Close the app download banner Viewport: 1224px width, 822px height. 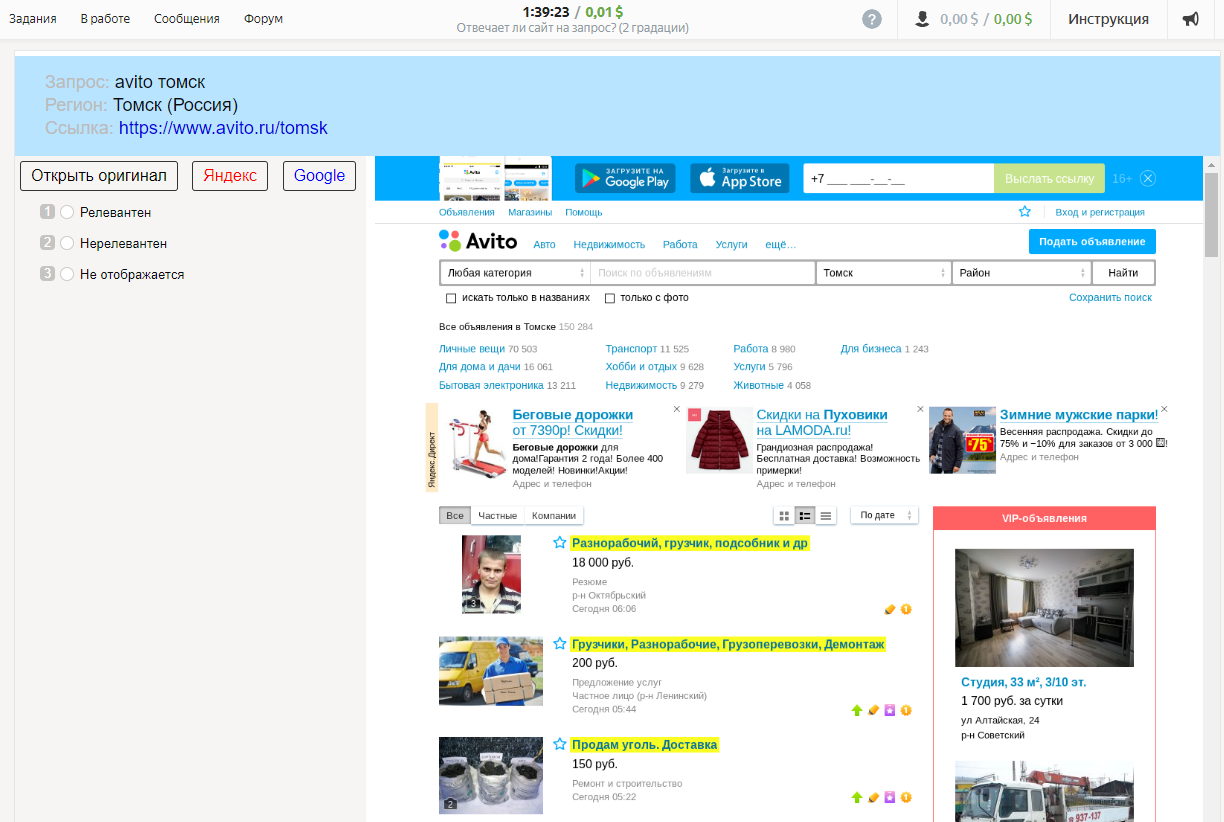coord(1148,178)
